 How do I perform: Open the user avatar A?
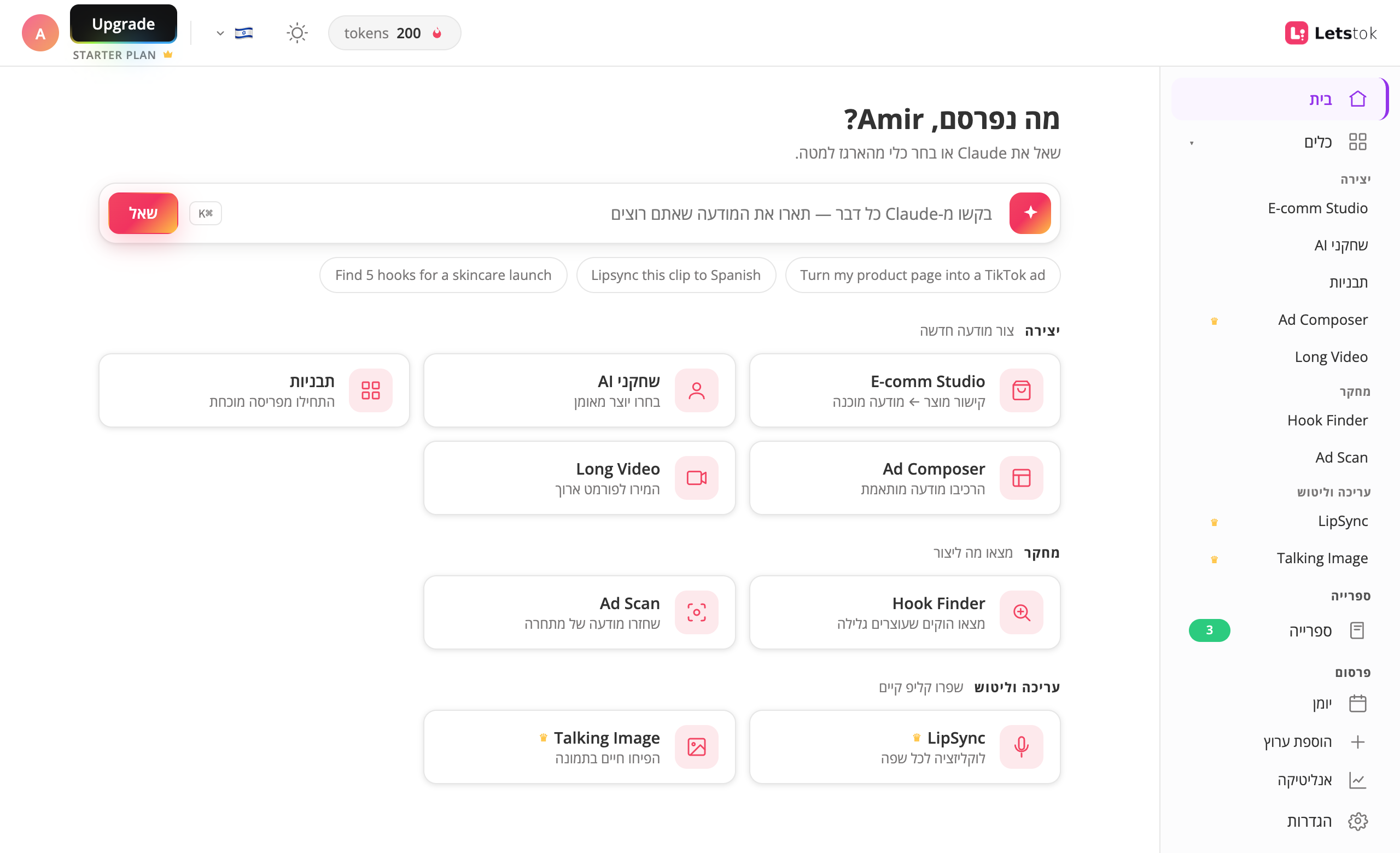[x=40, y=33]
